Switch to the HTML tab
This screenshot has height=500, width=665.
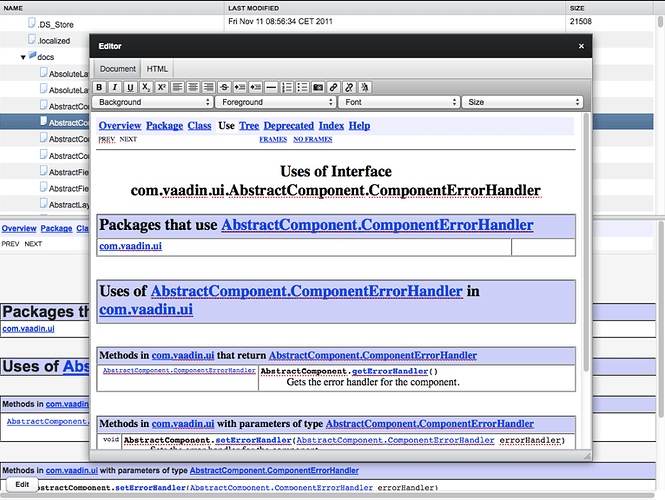pos(157,68)
